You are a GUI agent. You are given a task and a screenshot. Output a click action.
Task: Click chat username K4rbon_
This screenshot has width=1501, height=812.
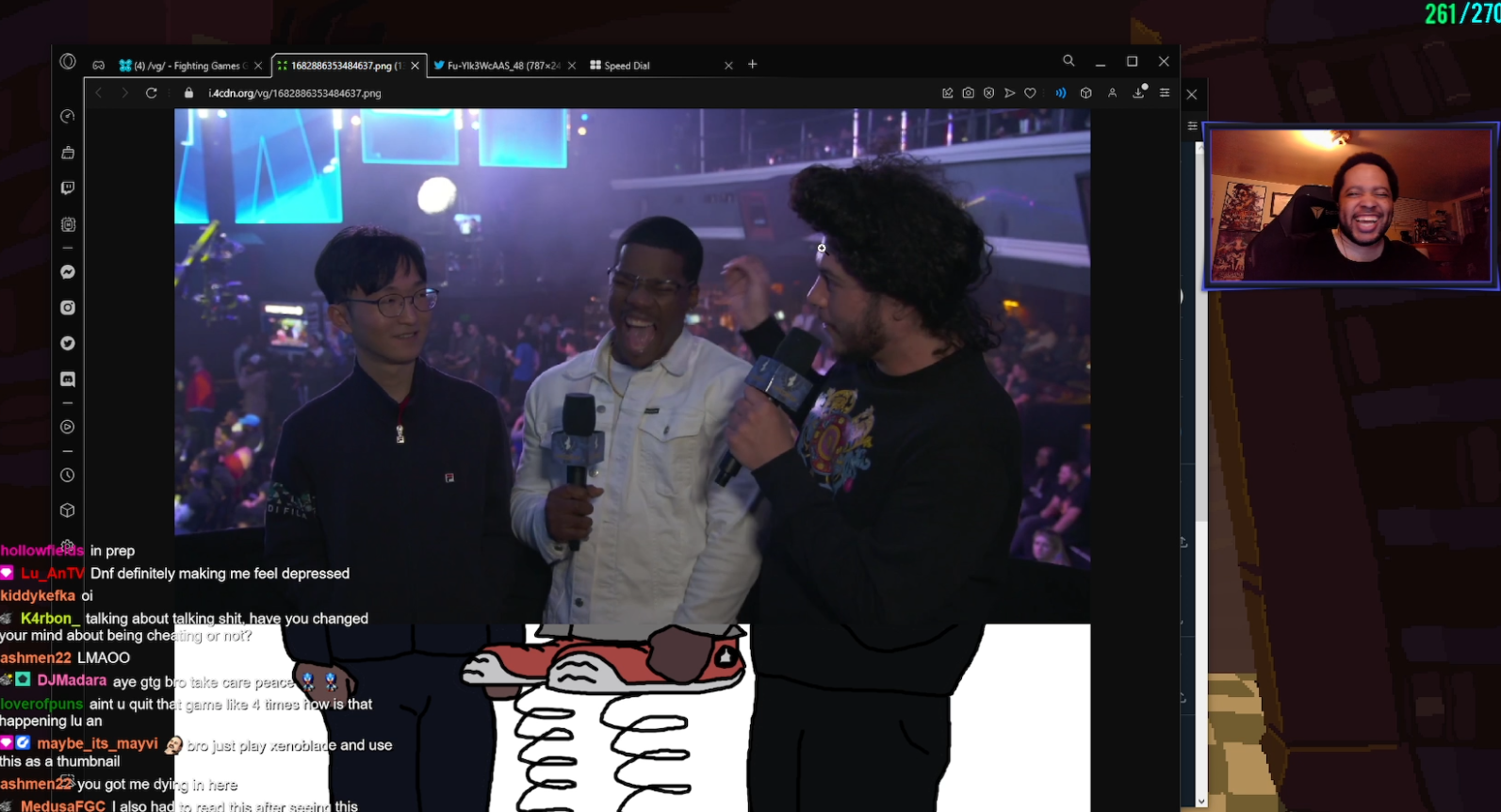51,618
